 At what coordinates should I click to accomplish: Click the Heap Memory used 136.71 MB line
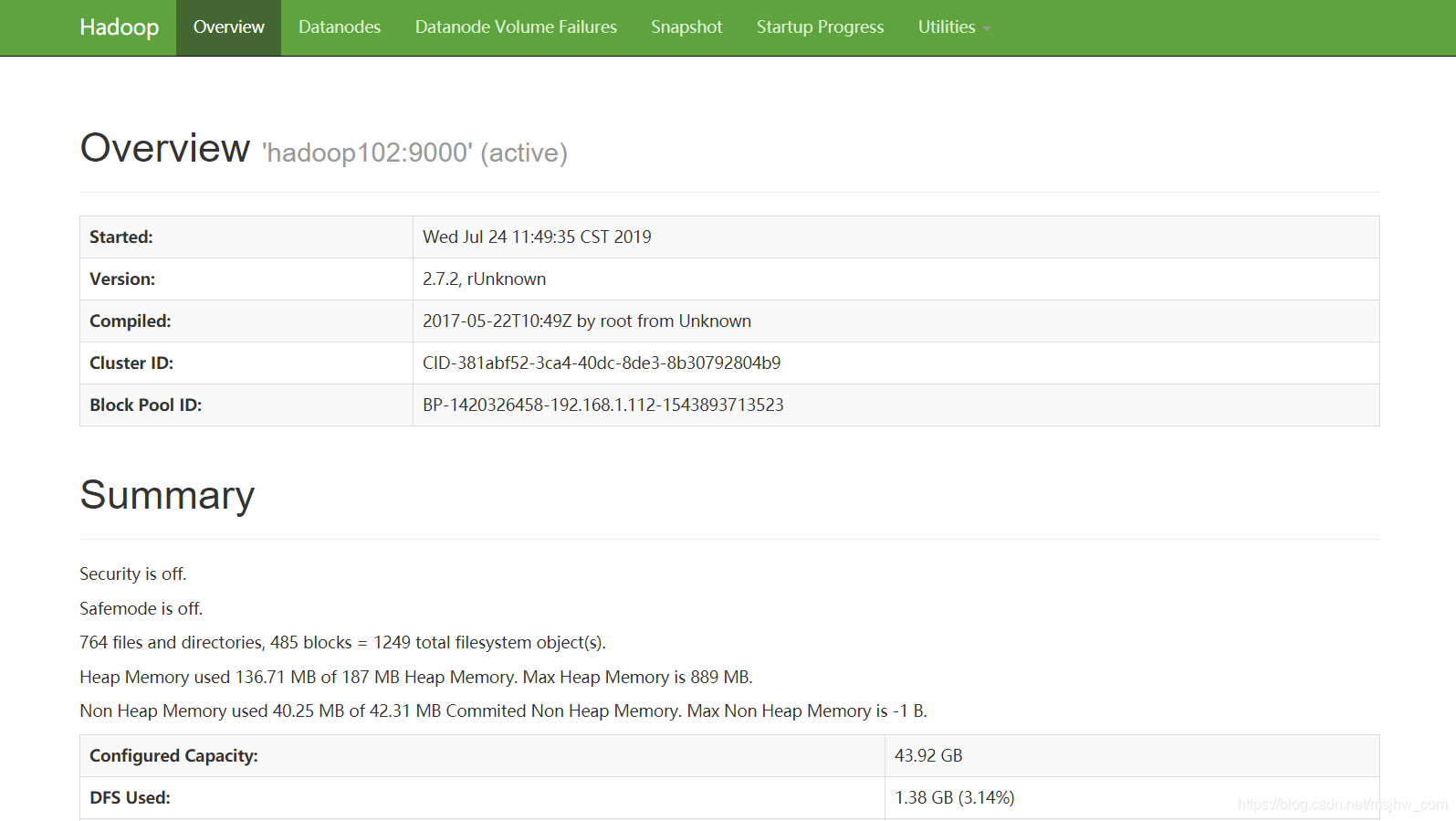click(416, 677)
